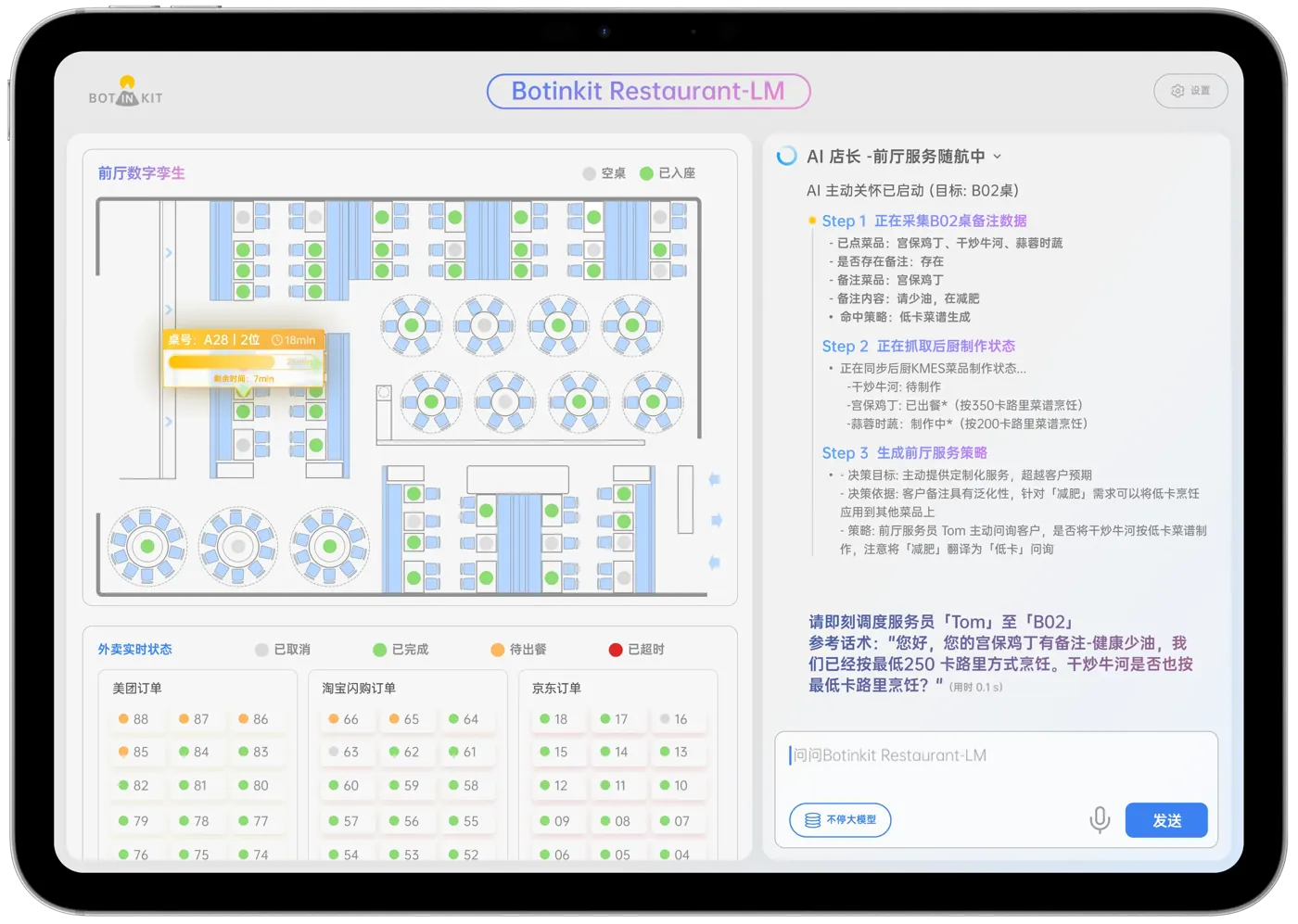Select the large grey empty round table
The width and height of the screenshot is (1298, 924).
click(238, 546)
